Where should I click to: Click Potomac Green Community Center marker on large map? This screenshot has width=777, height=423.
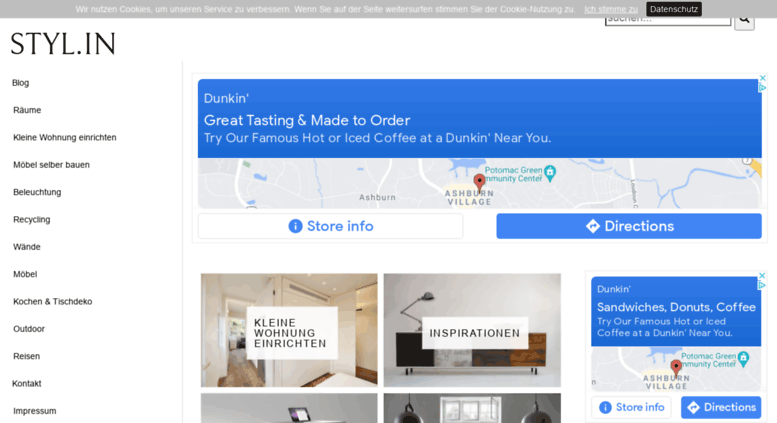click(x=550, y=173)
